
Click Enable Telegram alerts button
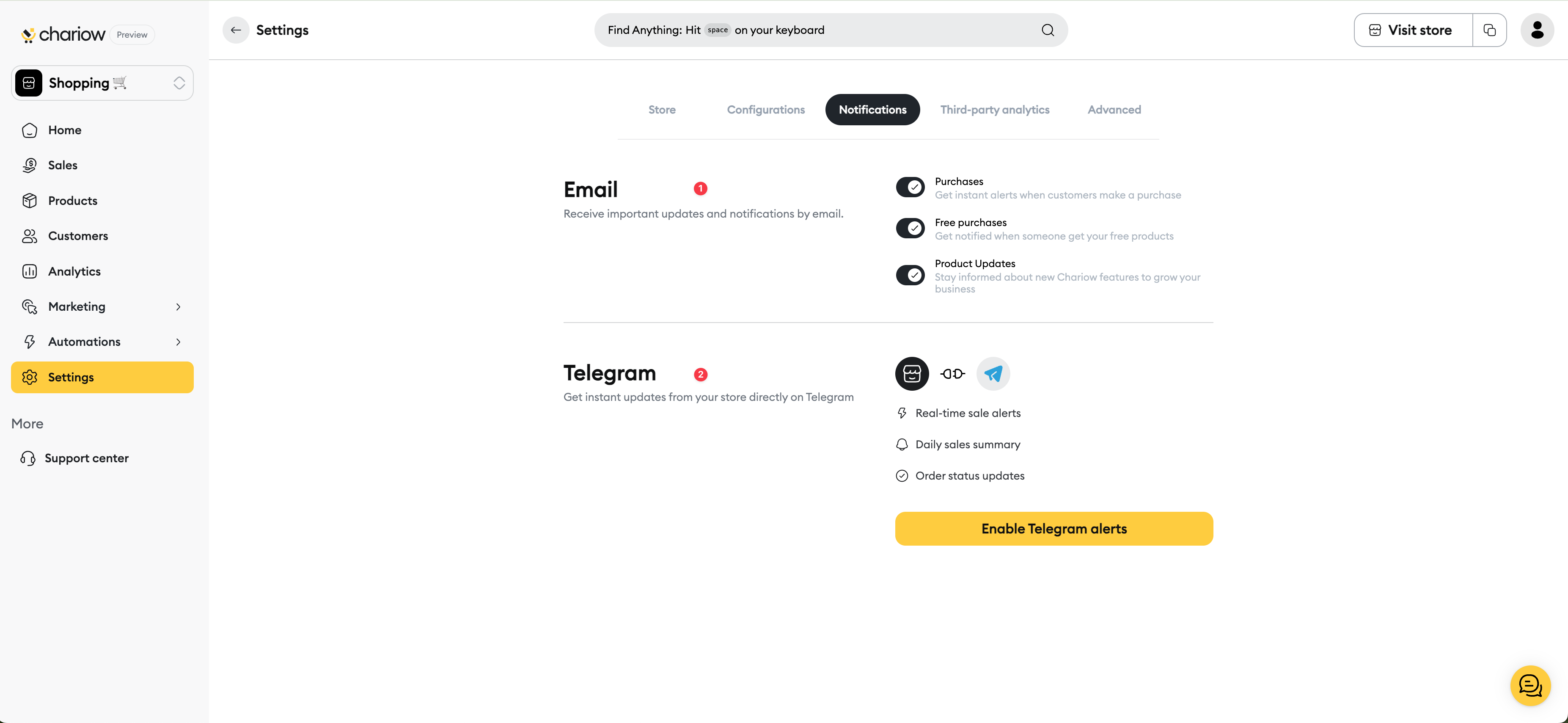coord(1054,529)
